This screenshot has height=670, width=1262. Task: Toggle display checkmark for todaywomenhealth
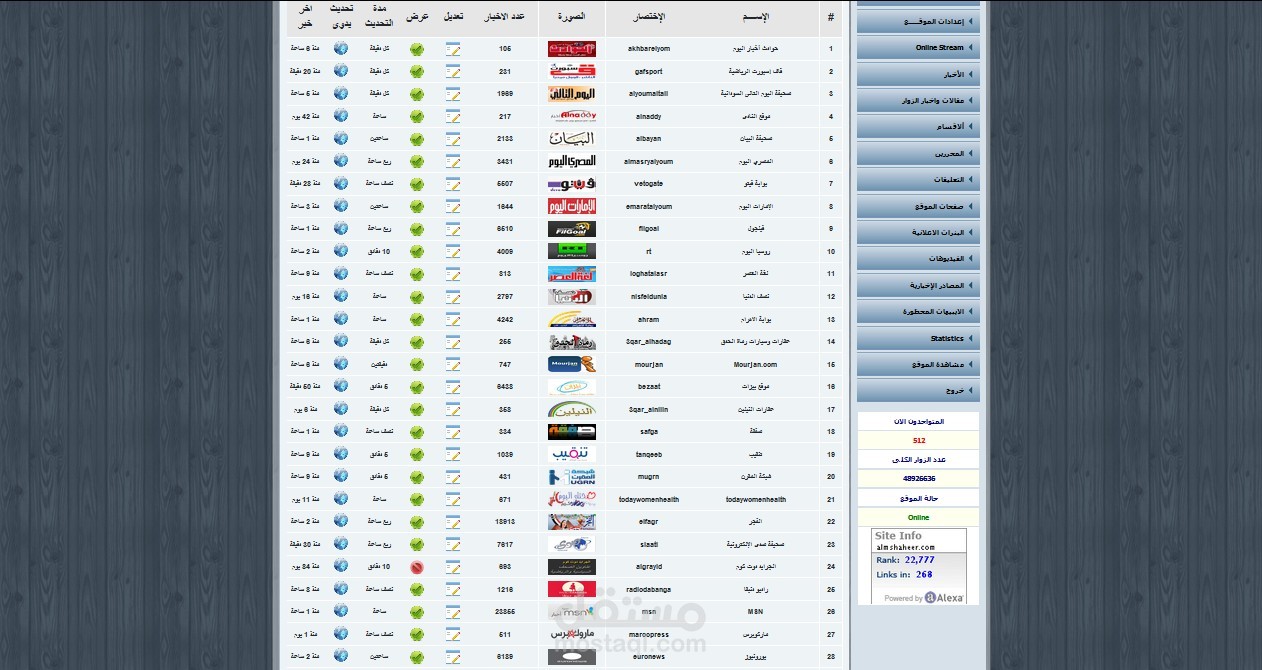coord(417,498)
